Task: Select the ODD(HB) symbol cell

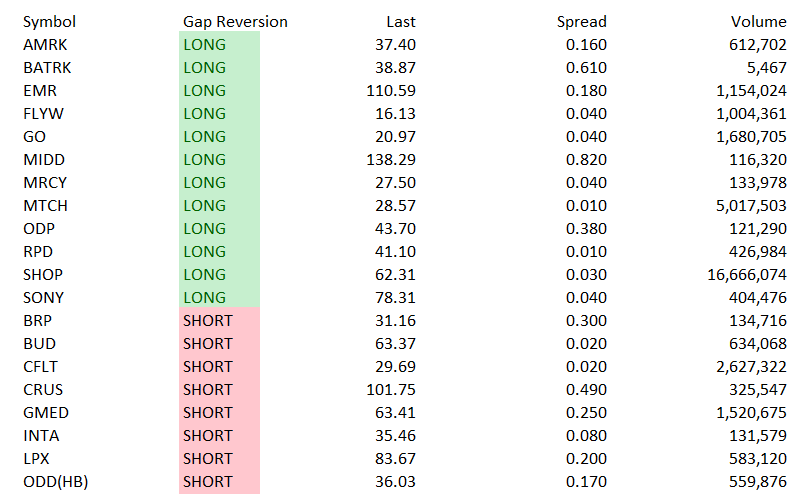Action: pos(56,482)
